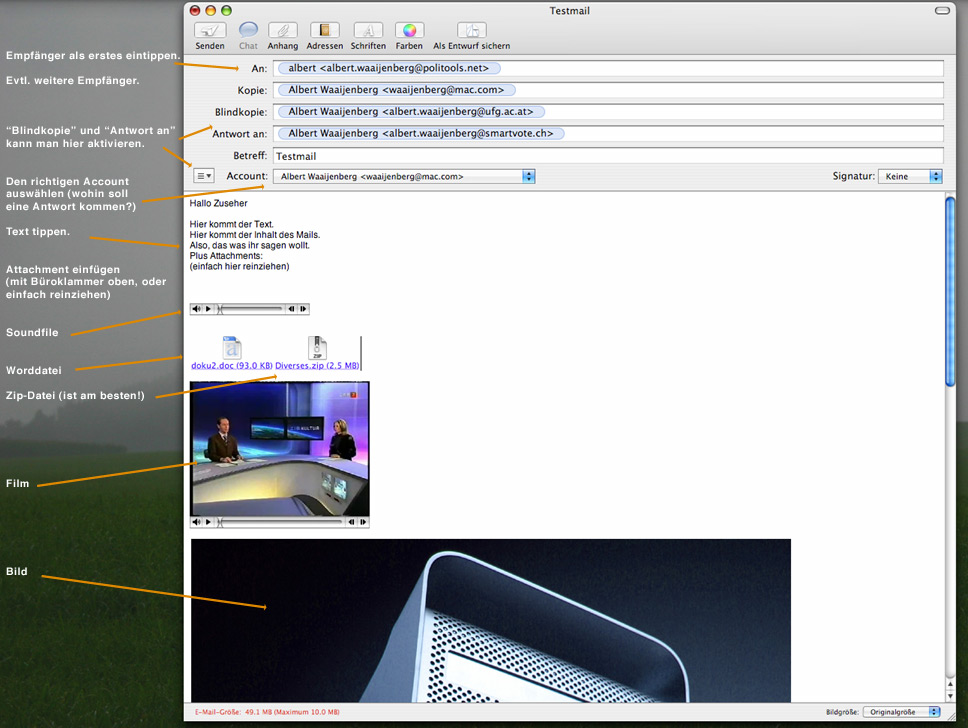Open the Adressen address book
Viewport: 968px width, 728px height.
(x=325, y=31)
